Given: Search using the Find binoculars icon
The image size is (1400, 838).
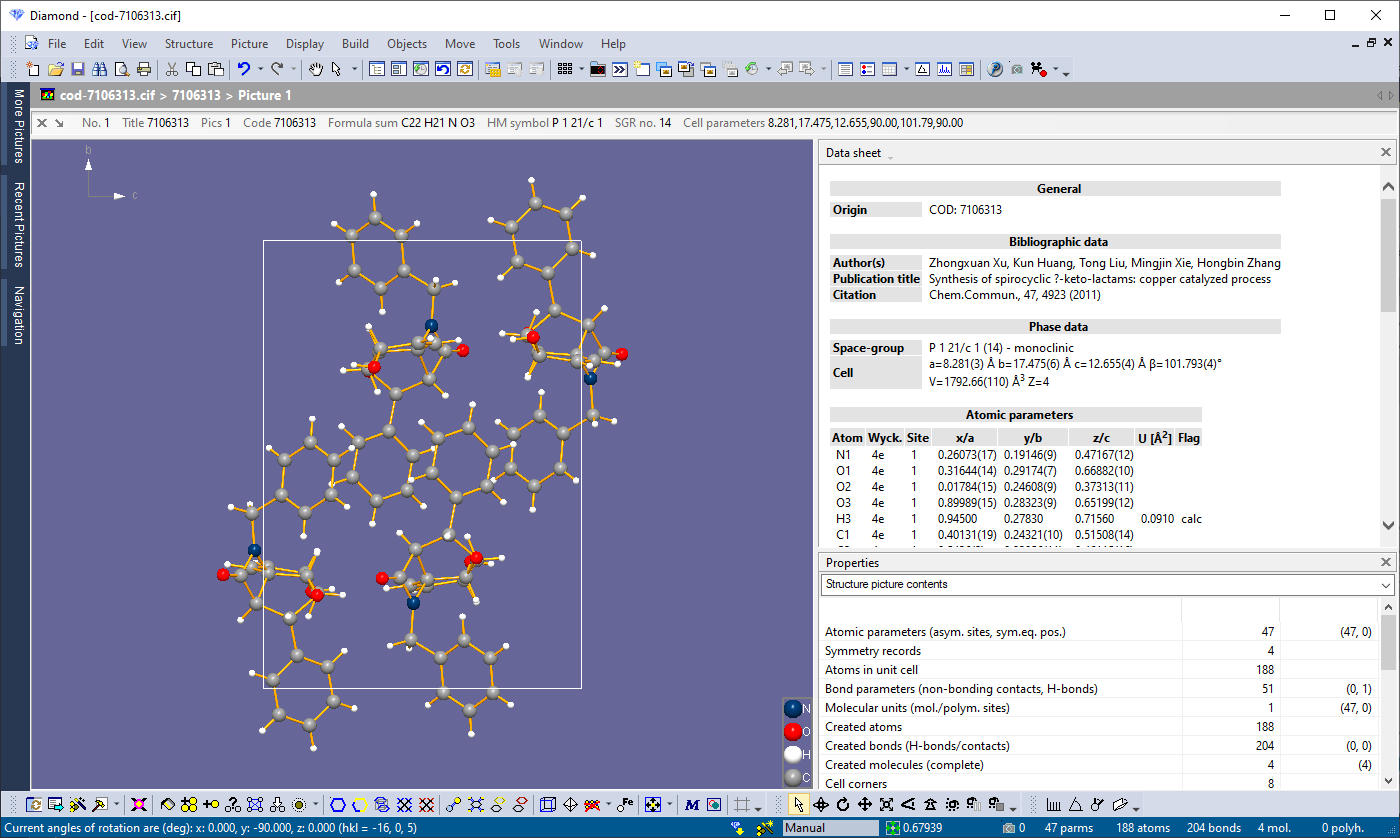Looking at the screenshot, I should click(98, 69).
